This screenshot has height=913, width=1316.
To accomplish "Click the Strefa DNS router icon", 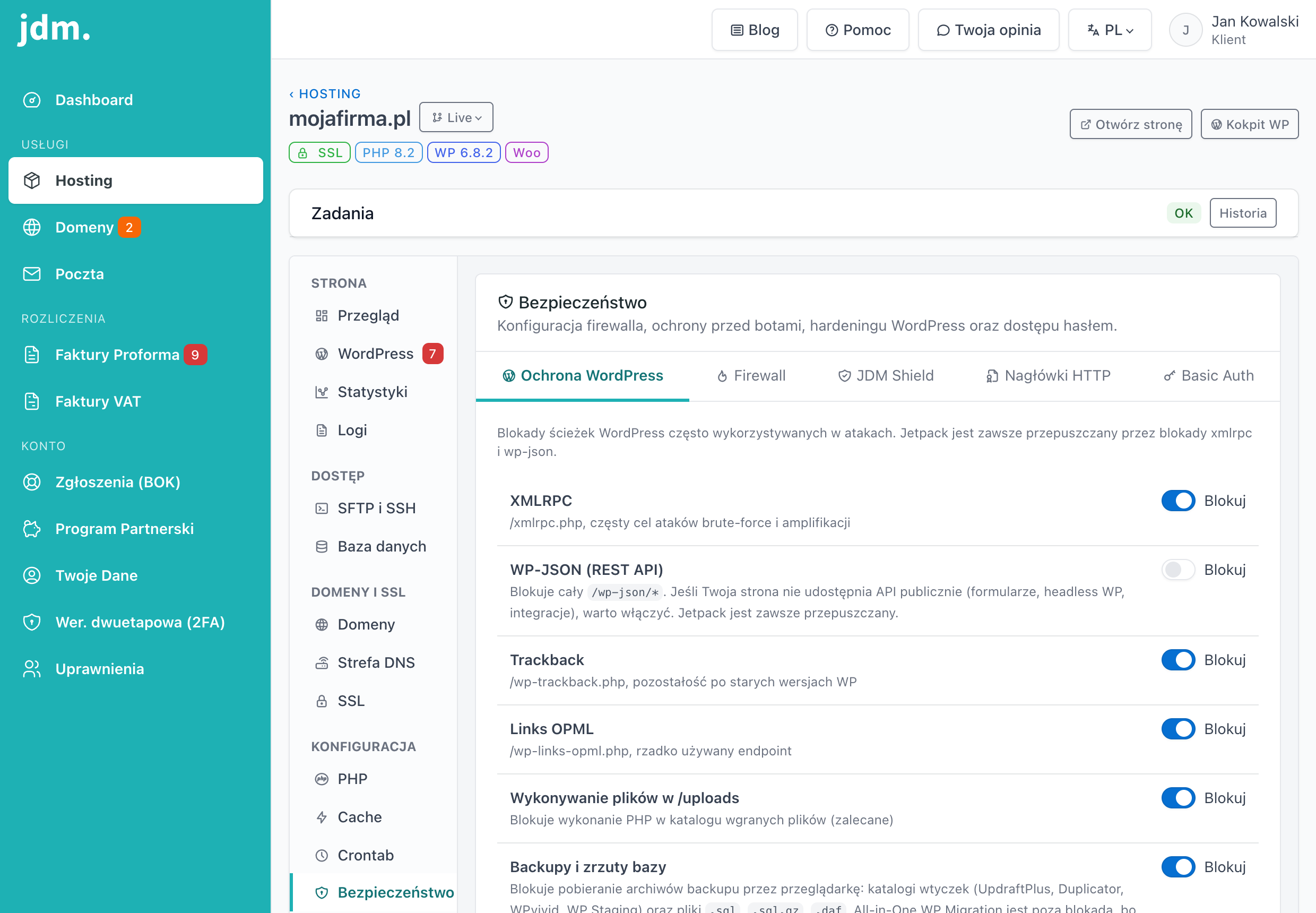I will [322, 663].
